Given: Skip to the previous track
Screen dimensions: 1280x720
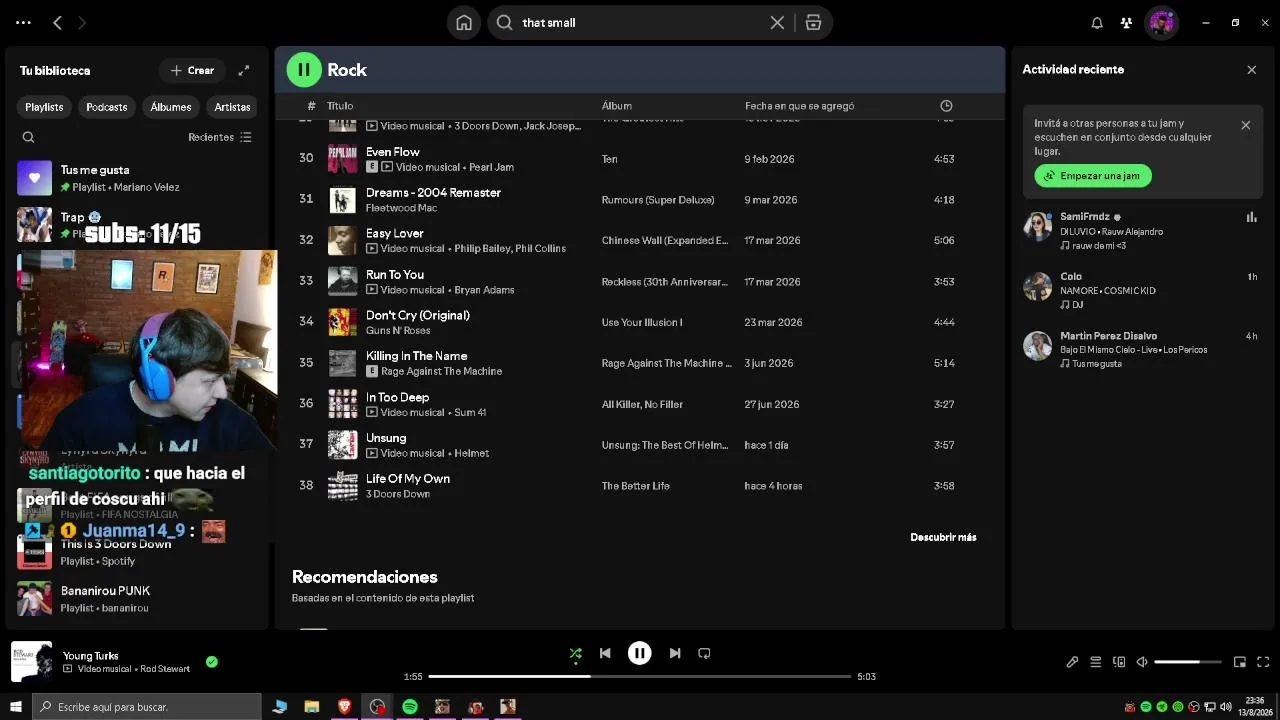Looking at the screenshot, I should pyautogui.click(x=605, y=653).
